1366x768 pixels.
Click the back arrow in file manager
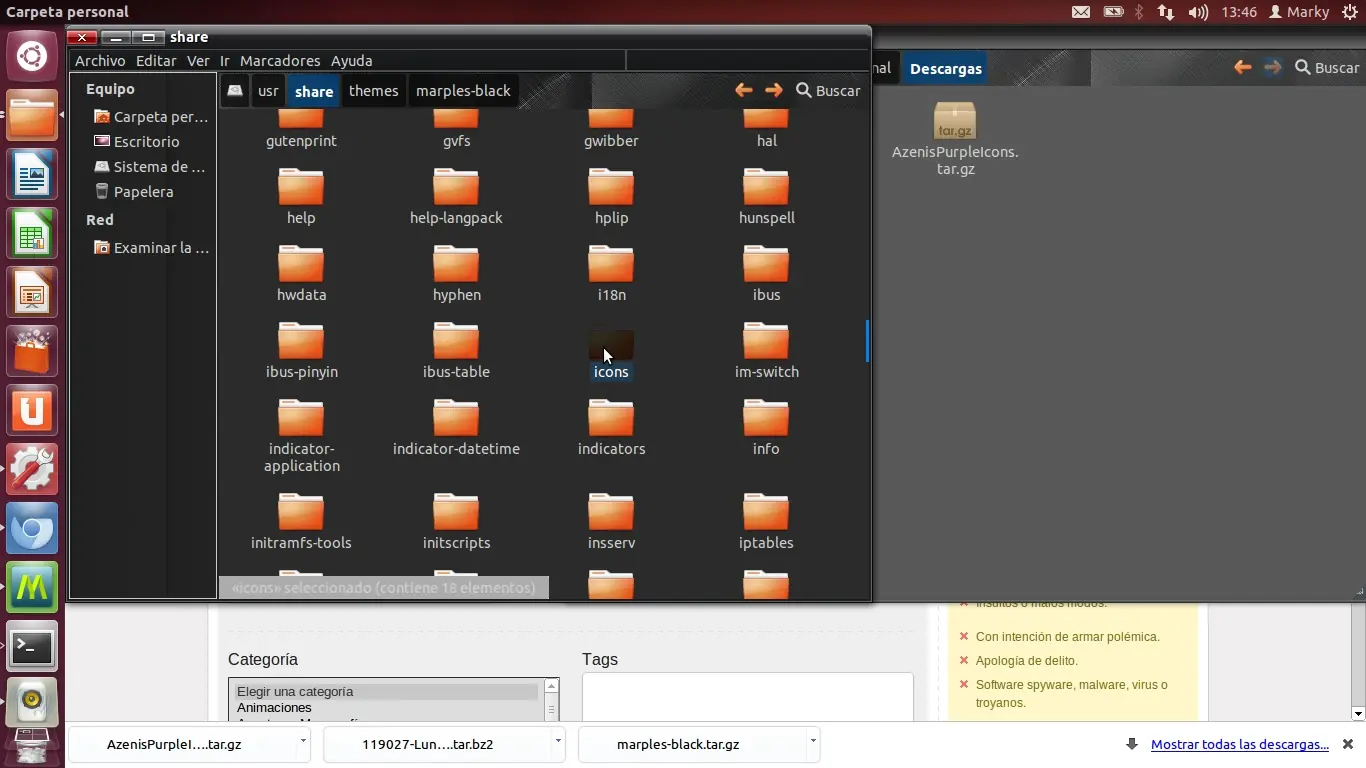743,90
